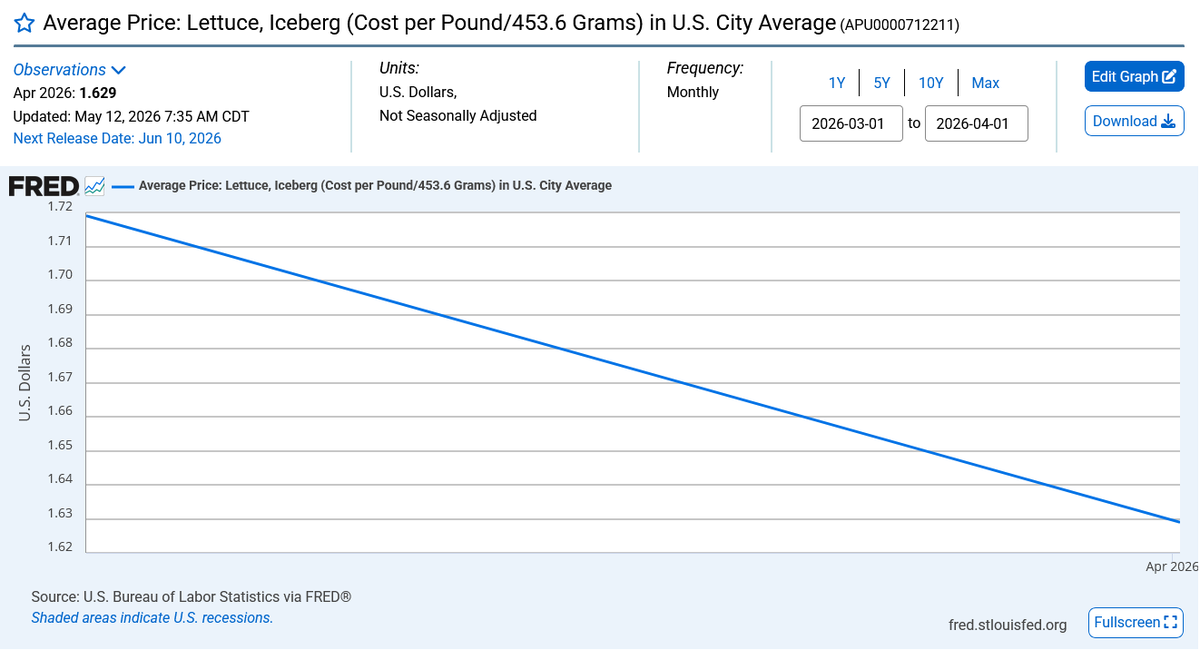Click the 'Monthly' frequency text
The image size is (1200, 650).
pyautogui.click(x=693, y=92)
